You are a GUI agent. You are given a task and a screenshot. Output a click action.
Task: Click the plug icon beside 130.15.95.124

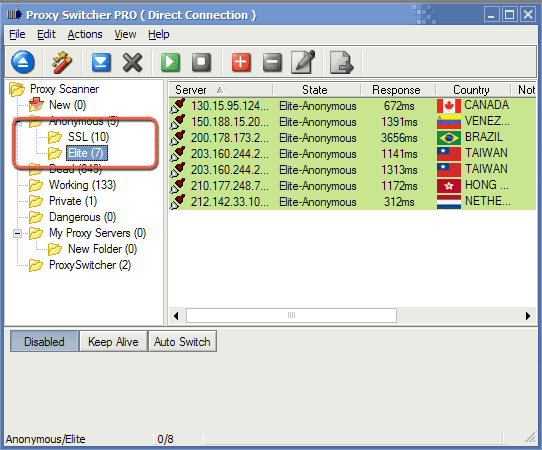pyautogui.click(x=178, y=105)
